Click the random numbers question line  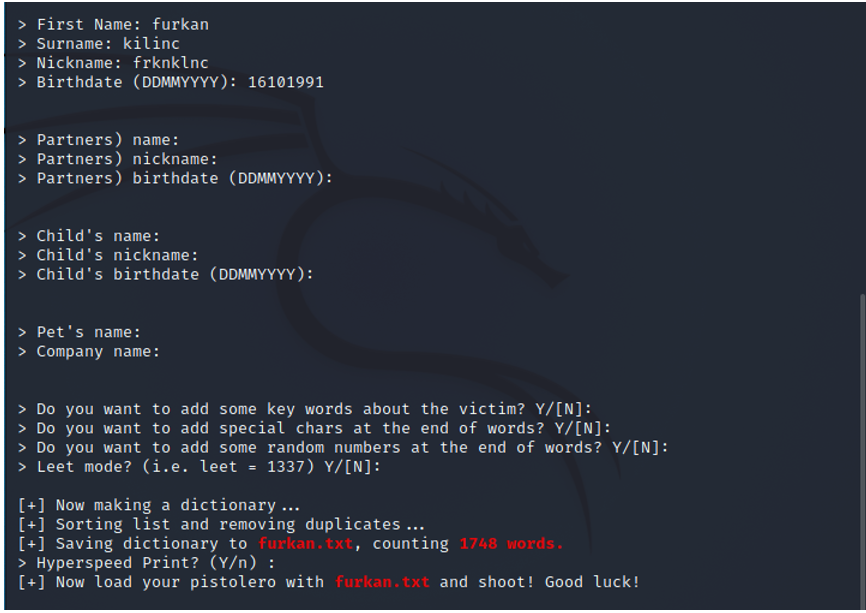(343, 447)
